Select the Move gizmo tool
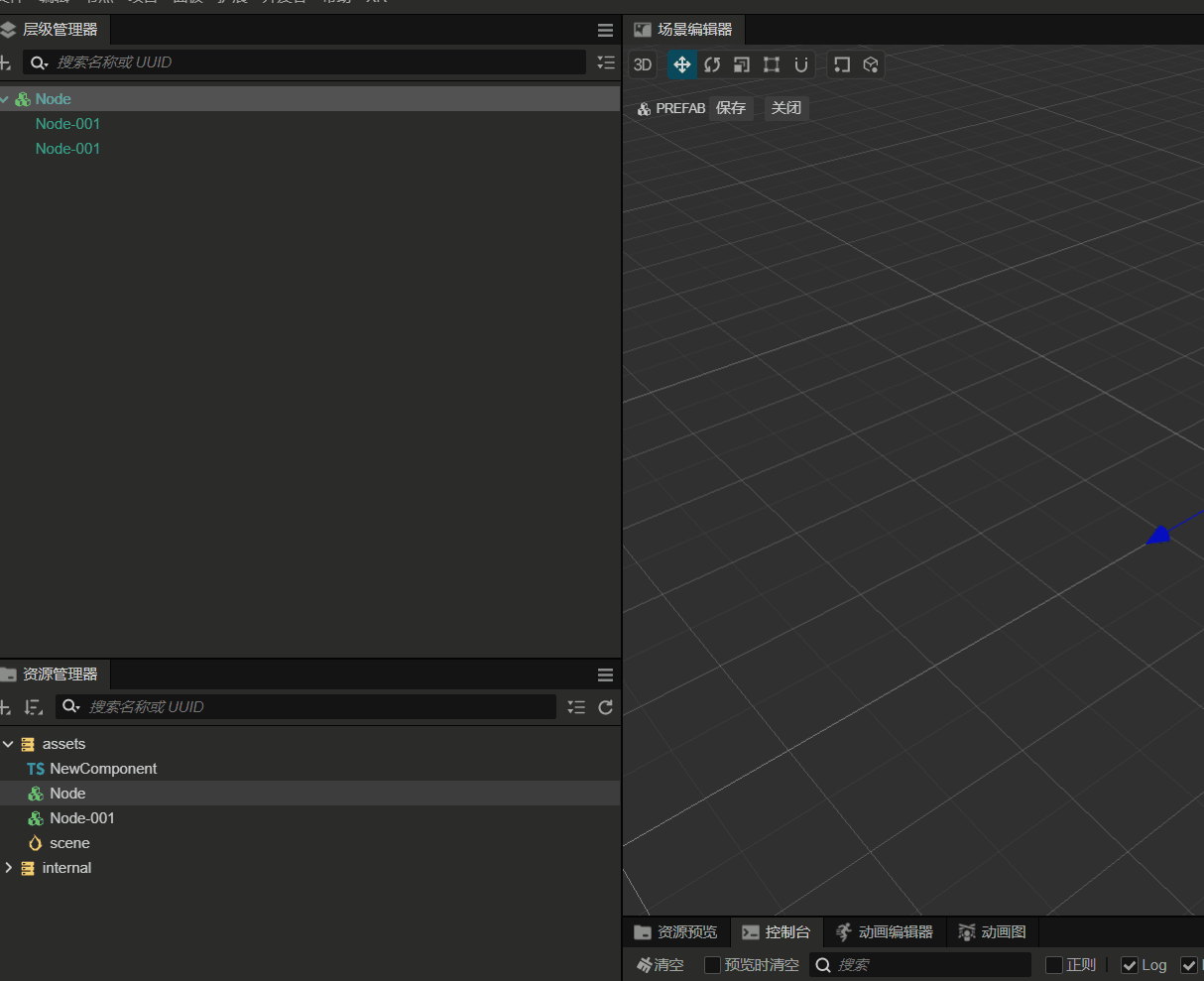This screenshot has width=1204, height=981. click(682, 64)
